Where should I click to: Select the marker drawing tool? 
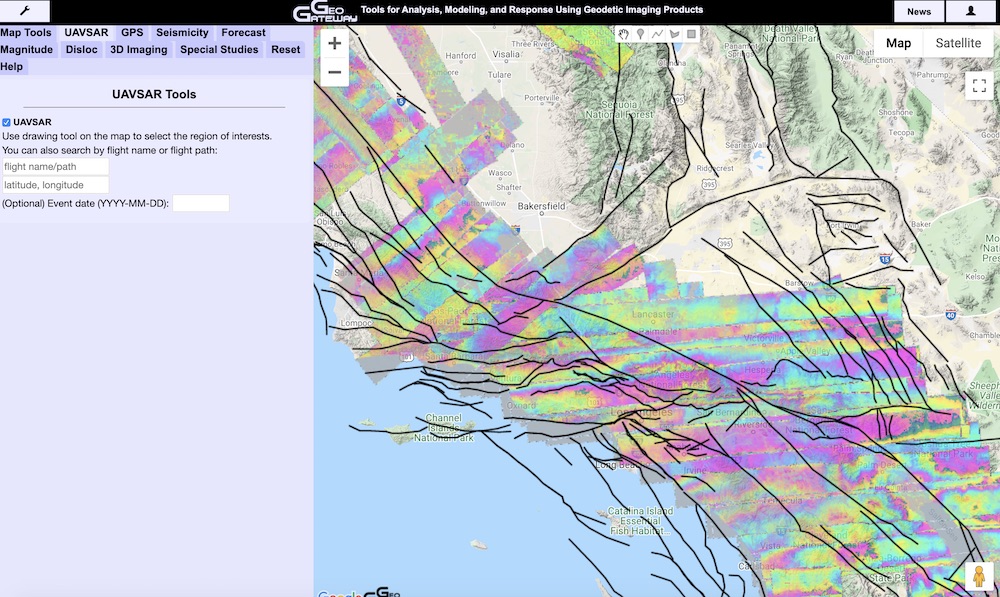(640, 34)
